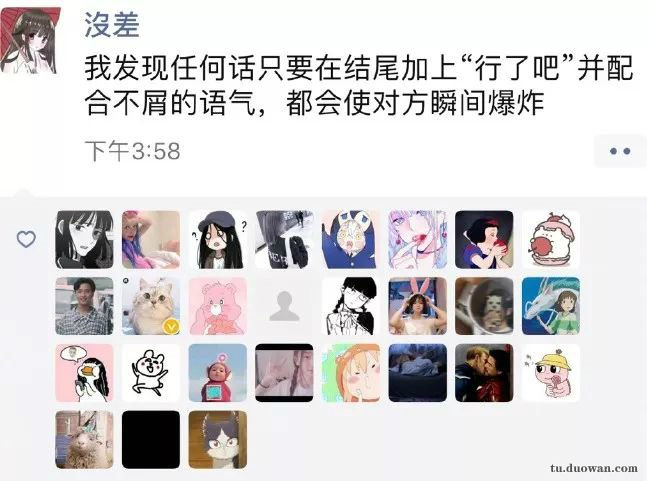
Task: Select the dancing white bear doodle avatar
Action: pyautogui.click(x=151, y=373)
